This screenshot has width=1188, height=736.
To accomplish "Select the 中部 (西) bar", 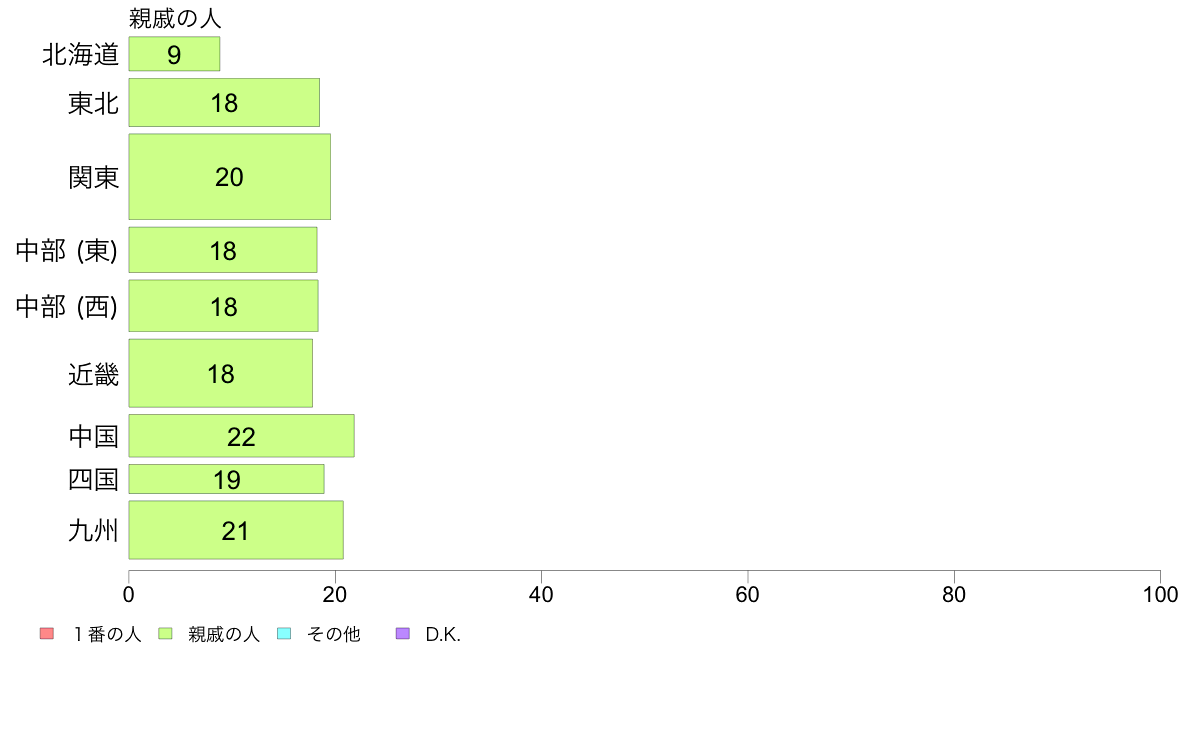I will (224, 305).
